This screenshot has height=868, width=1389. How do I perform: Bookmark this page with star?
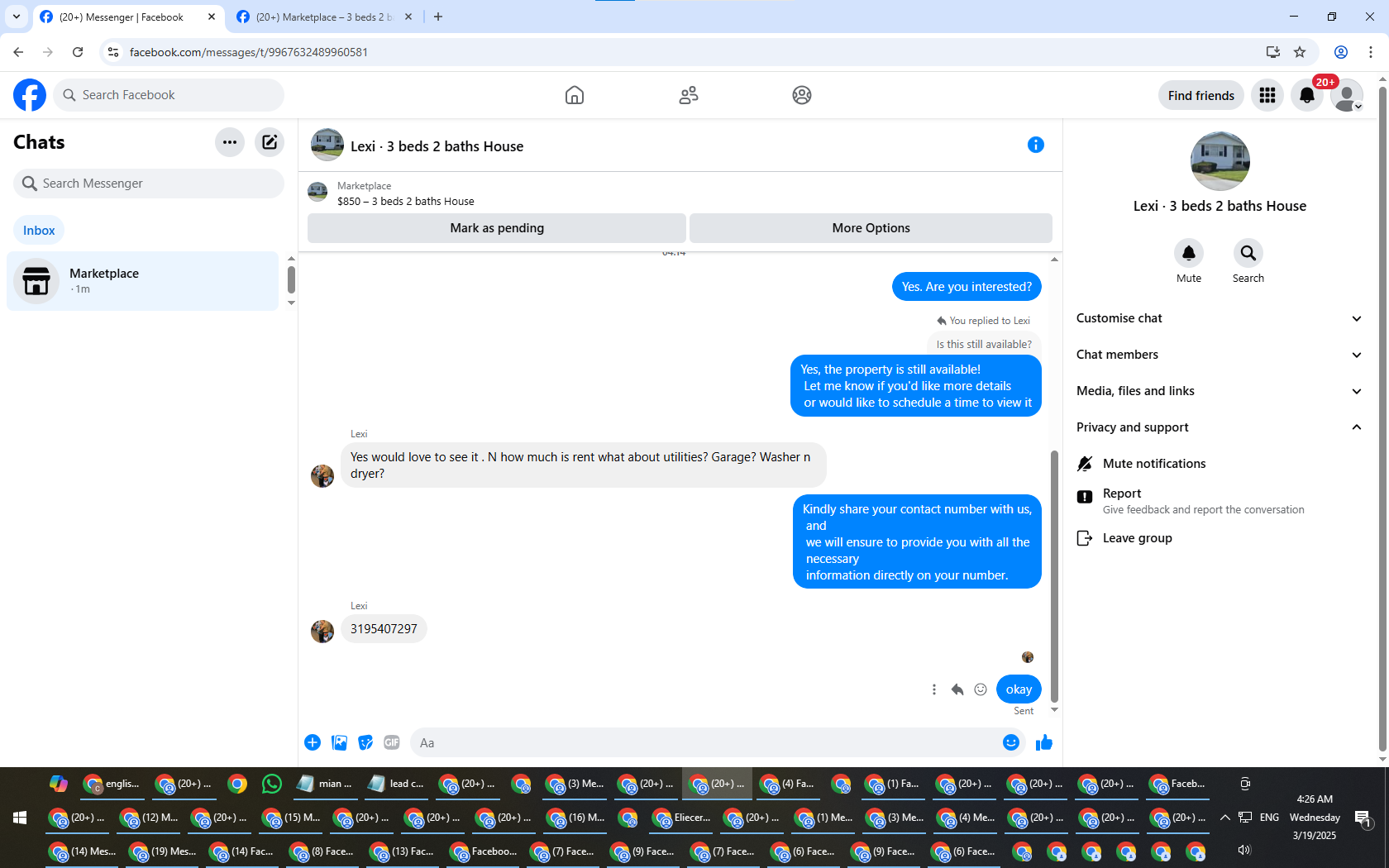click(1300, 52)
